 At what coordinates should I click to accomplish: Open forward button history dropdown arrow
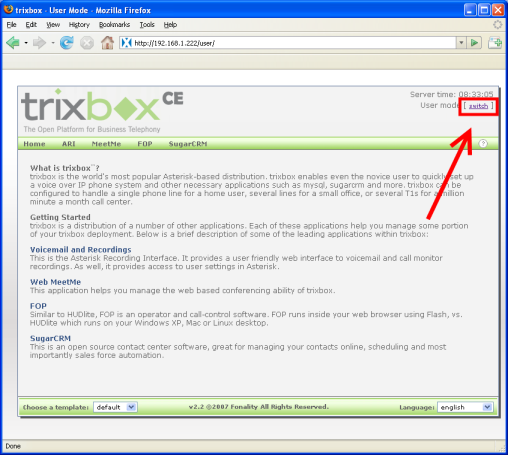(53, 43)
